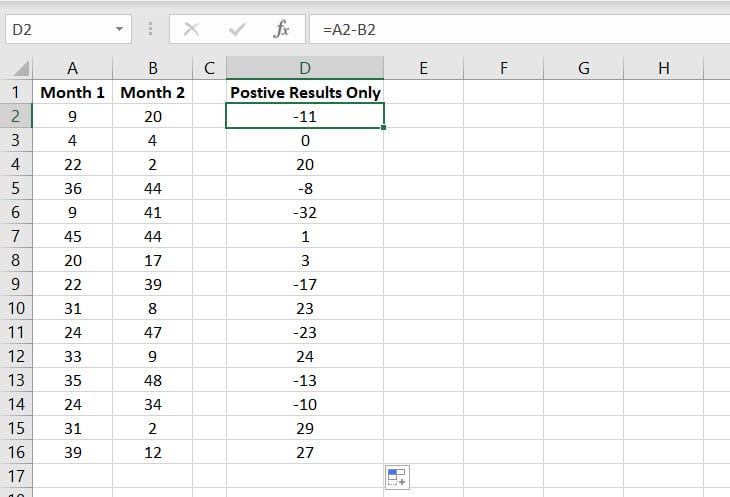Select row 1 header
The image size is (730, 497).
pos(16,92)
